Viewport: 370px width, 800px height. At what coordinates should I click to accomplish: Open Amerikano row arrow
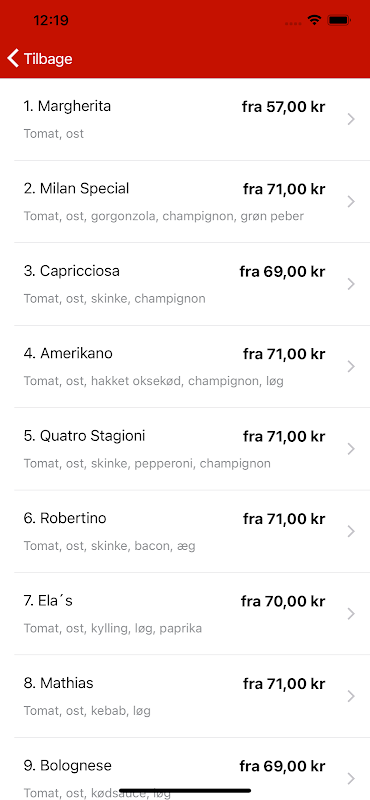[x=351, y=366]
